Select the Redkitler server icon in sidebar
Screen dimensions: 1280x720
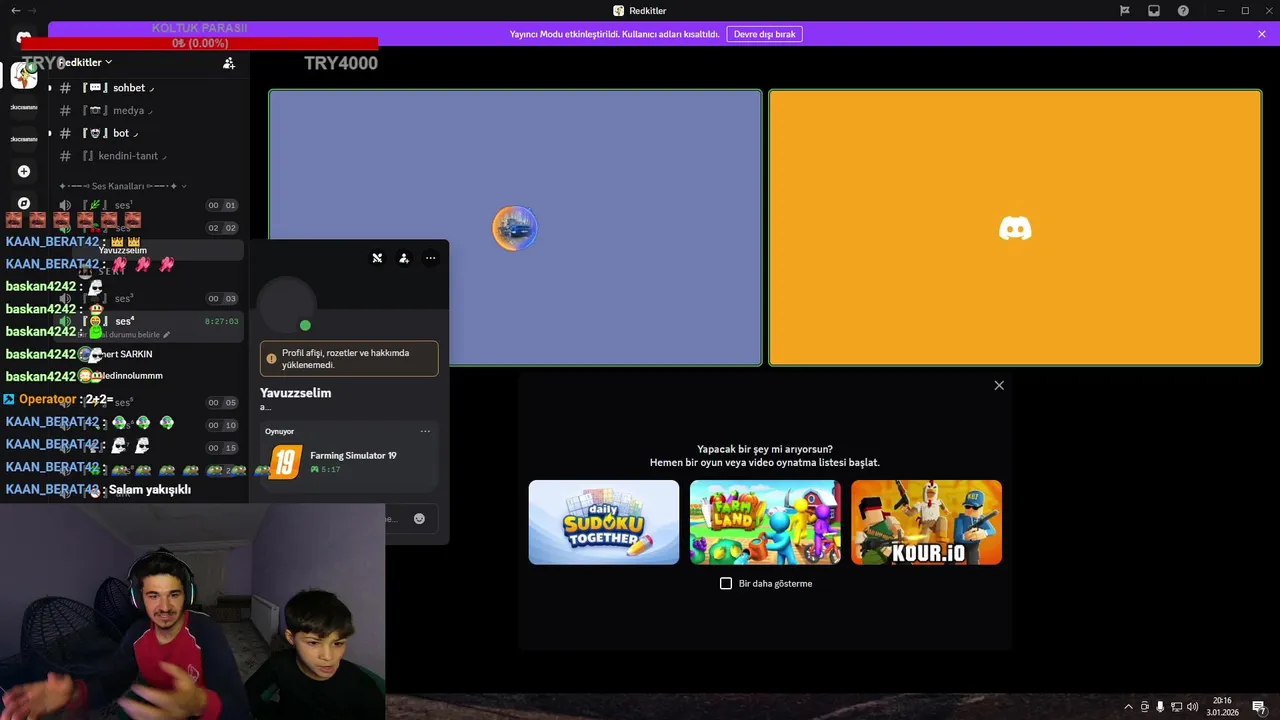click(x=24, y=75)
